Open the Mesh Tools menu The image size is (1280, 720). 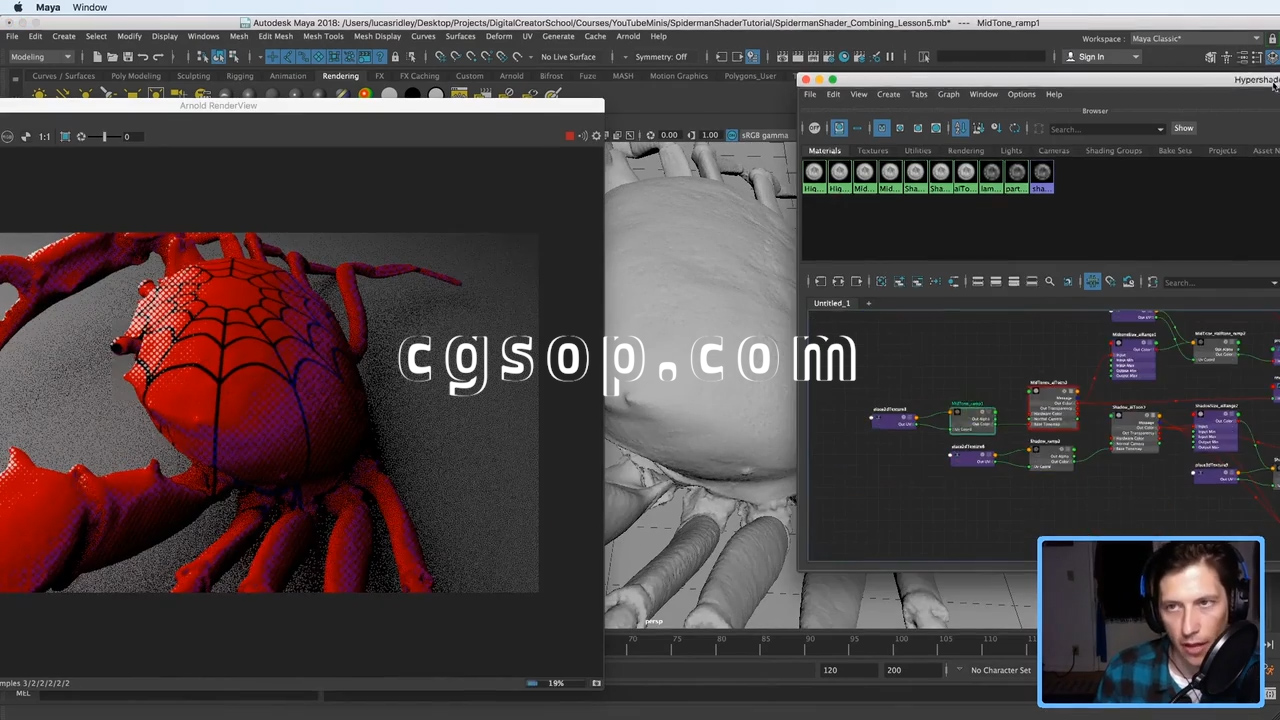coord(323,36)
